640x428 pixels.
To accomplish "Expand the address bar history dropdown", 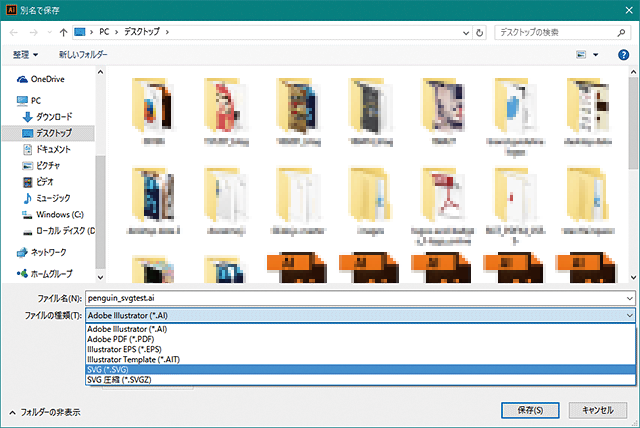I will coord(466,33).
